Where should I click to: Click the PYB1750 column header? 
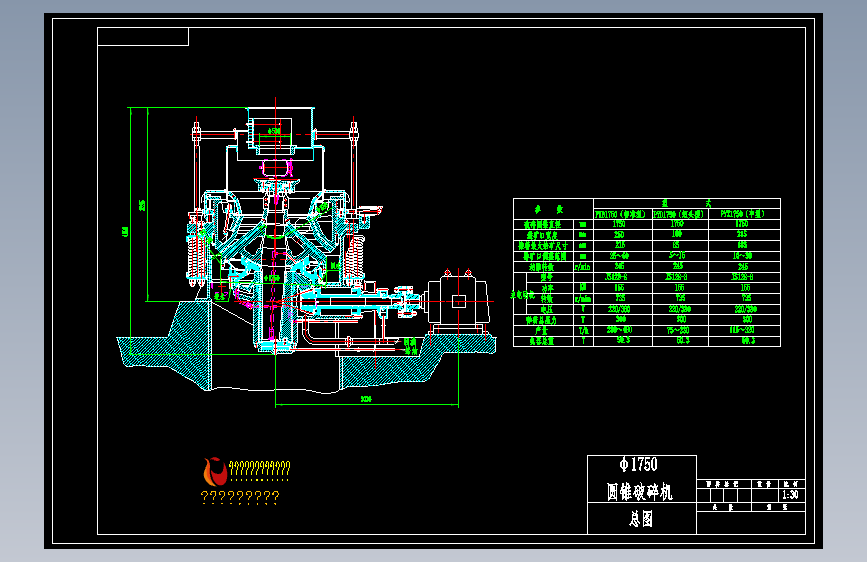coord(620,214)
